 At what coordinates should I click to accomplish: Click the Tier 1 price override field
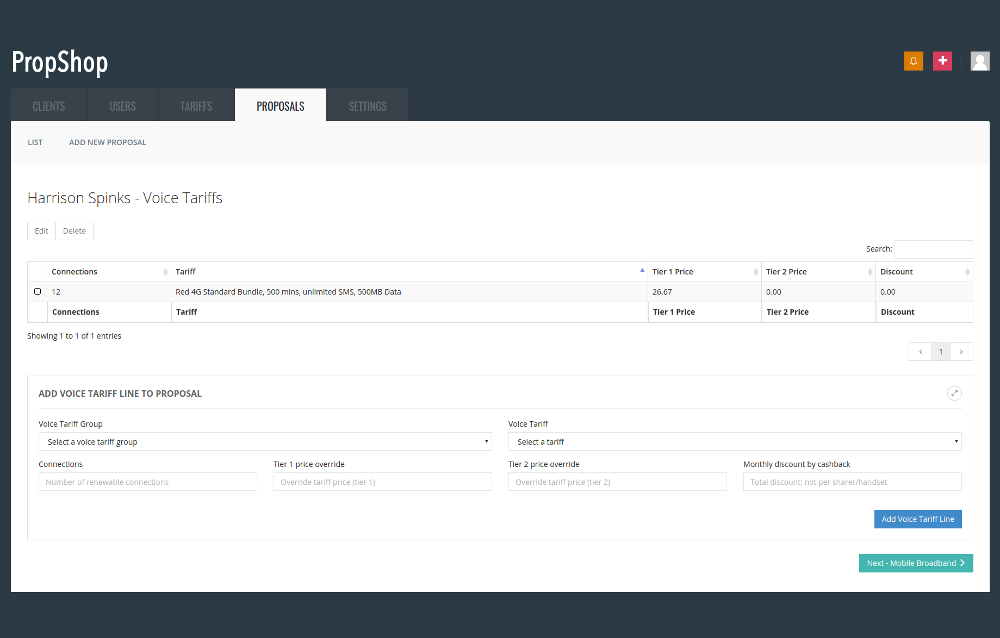point(382,482)
